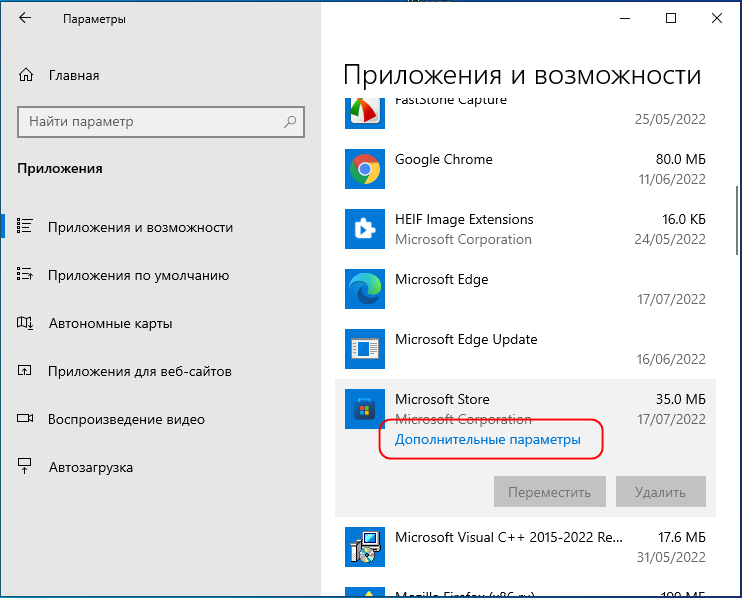Click the back arrow in the title bar
The height and width of the screenshot is (598, 742).
point(25,18)
